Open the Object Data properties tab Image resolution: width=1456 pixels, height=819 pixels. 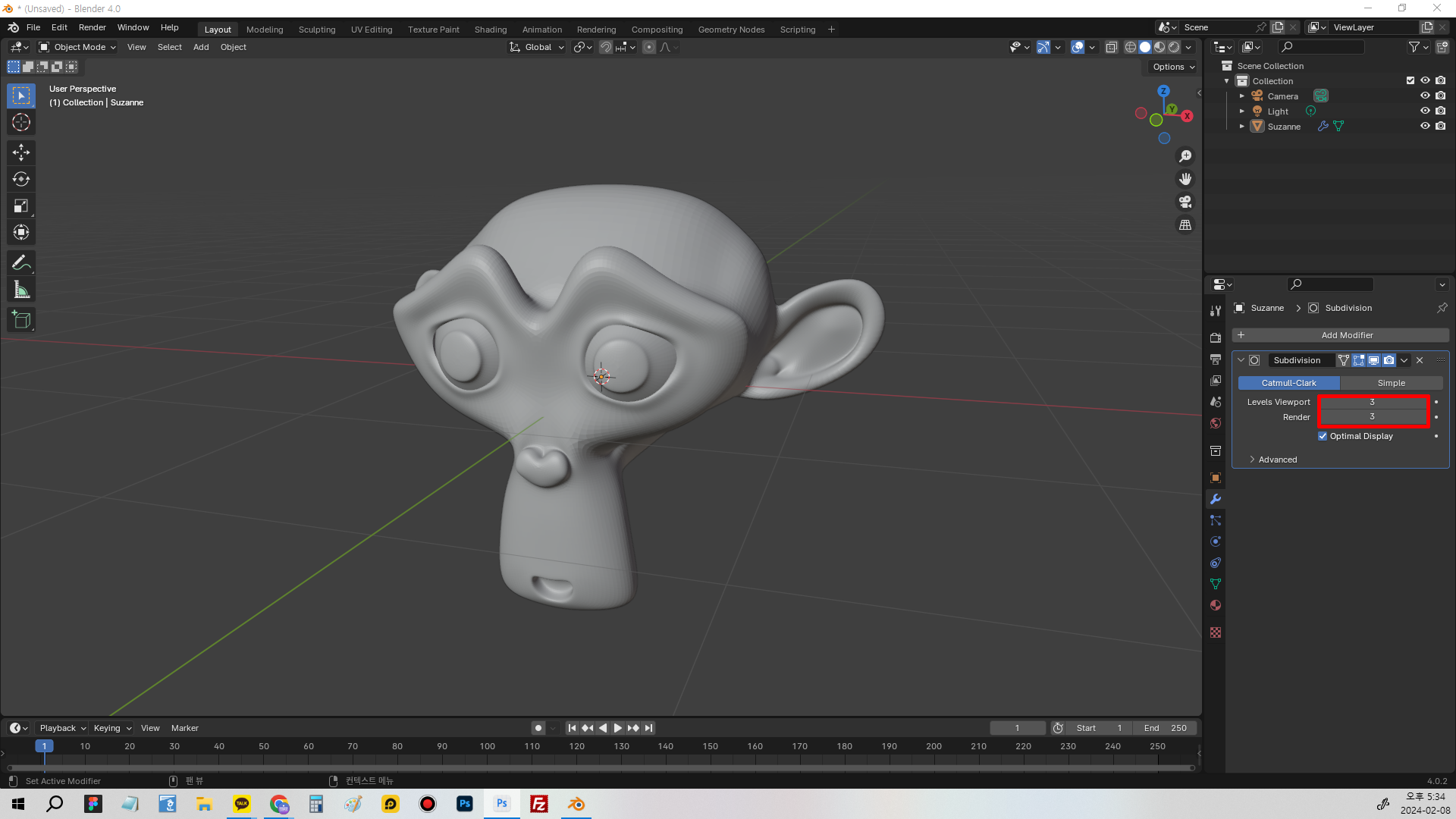point(1216,584)
